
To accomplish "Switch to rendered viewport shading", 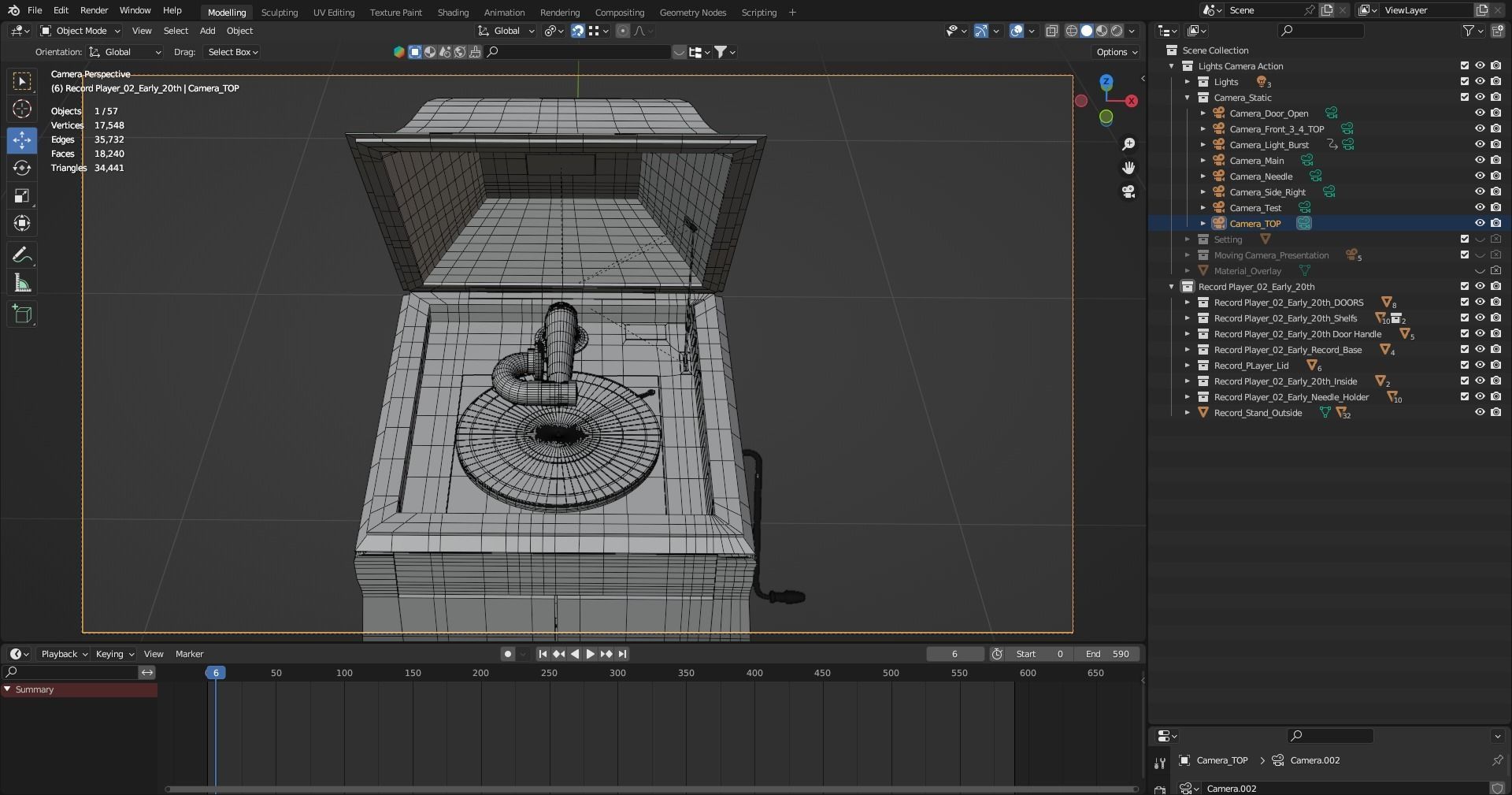I will click(1117, 31).
